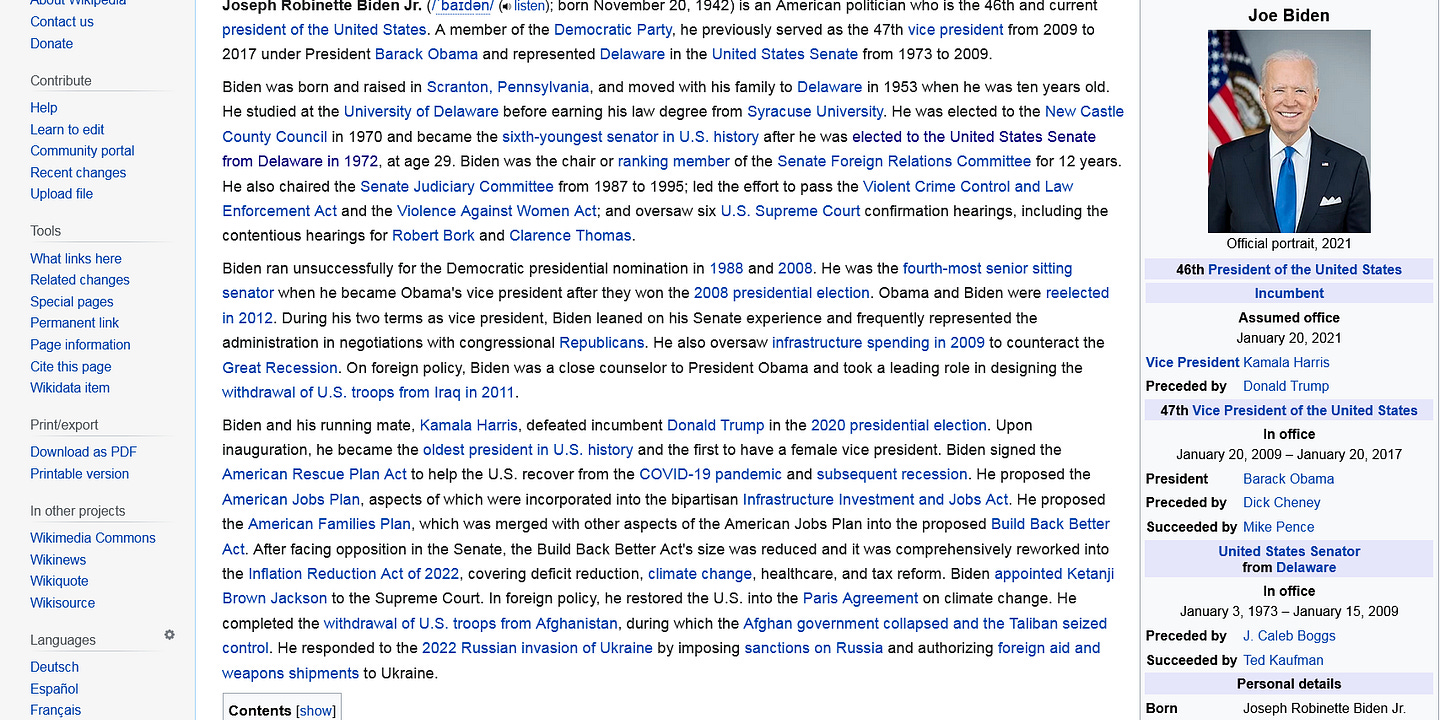Image resolution: width=1456 pixels, height=720 pixels.
Task: Open Paris Agreement link
Action: pyautogui.click(x=860, y=598)
